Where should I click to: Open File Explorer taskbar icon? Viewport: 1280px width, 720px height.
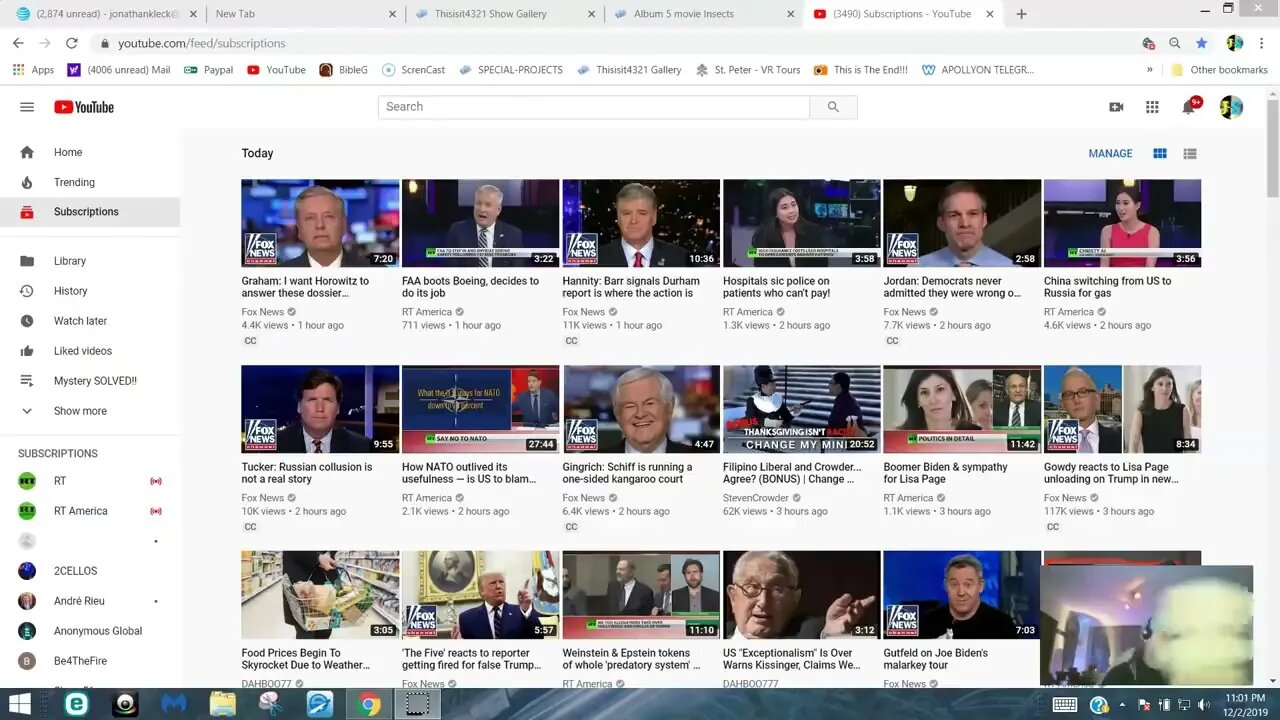(x=222, y=704)
